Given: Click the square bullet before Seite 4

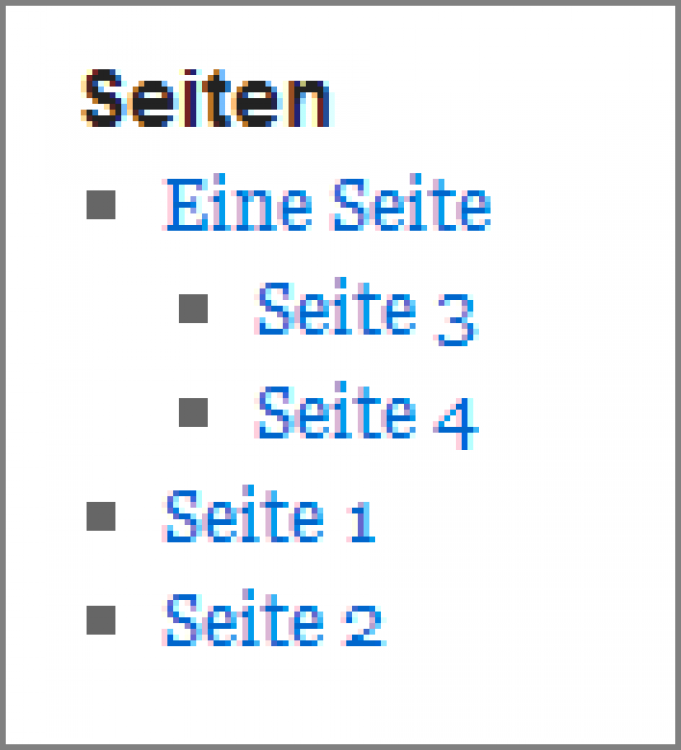Looking at the screenshot, I should tap(193, 411).
